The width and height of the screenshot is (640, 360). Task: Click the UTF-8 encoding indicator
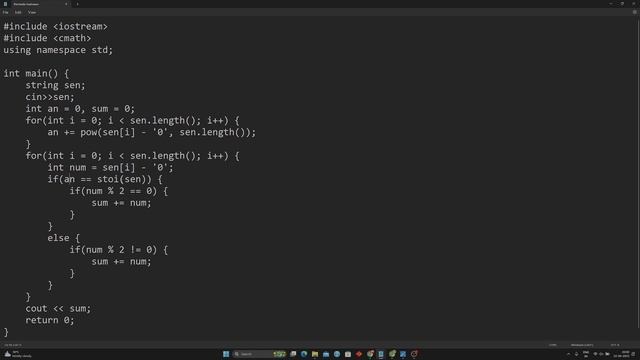(x=615, y=345)
